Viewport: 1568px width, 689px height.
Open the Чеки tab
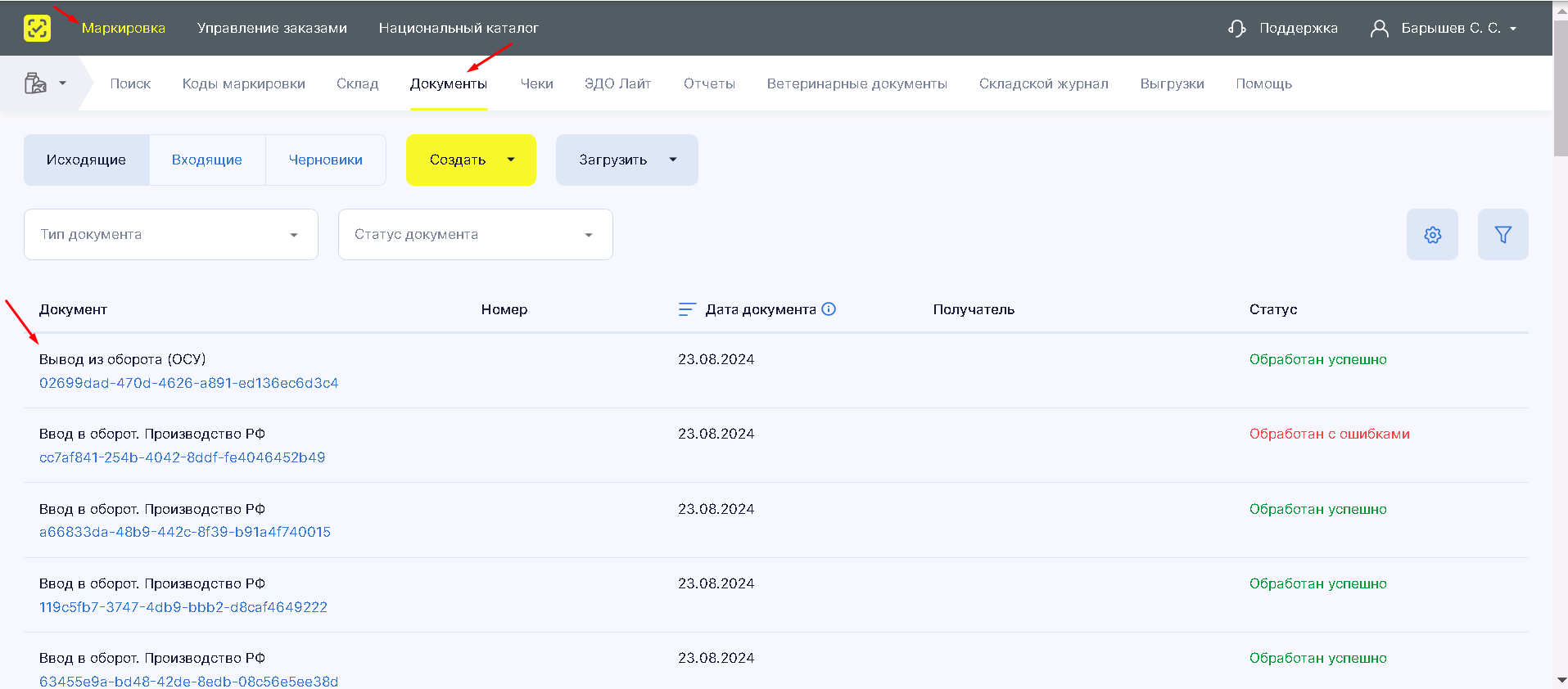(537, 83)
